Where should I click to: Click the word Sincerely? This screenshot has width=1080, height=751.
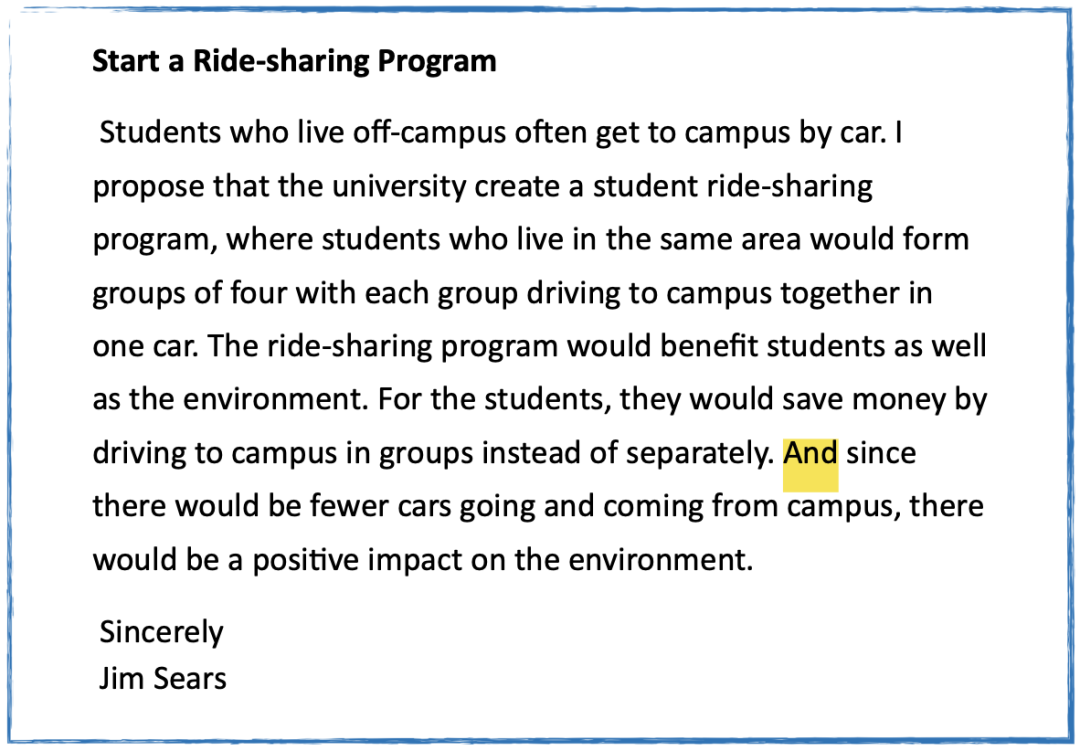coord(162,632)
